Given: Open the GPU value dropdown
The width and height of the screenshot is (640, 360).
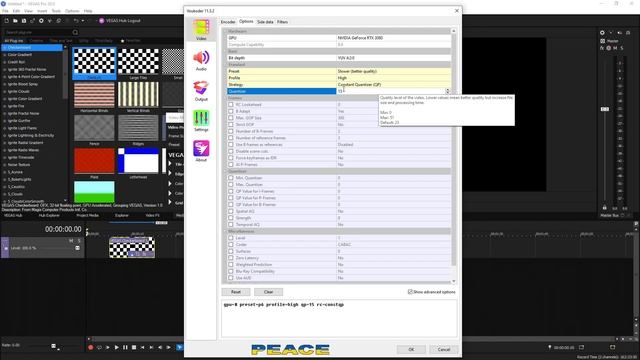Looking at the screenshot, I should [393, 38].
